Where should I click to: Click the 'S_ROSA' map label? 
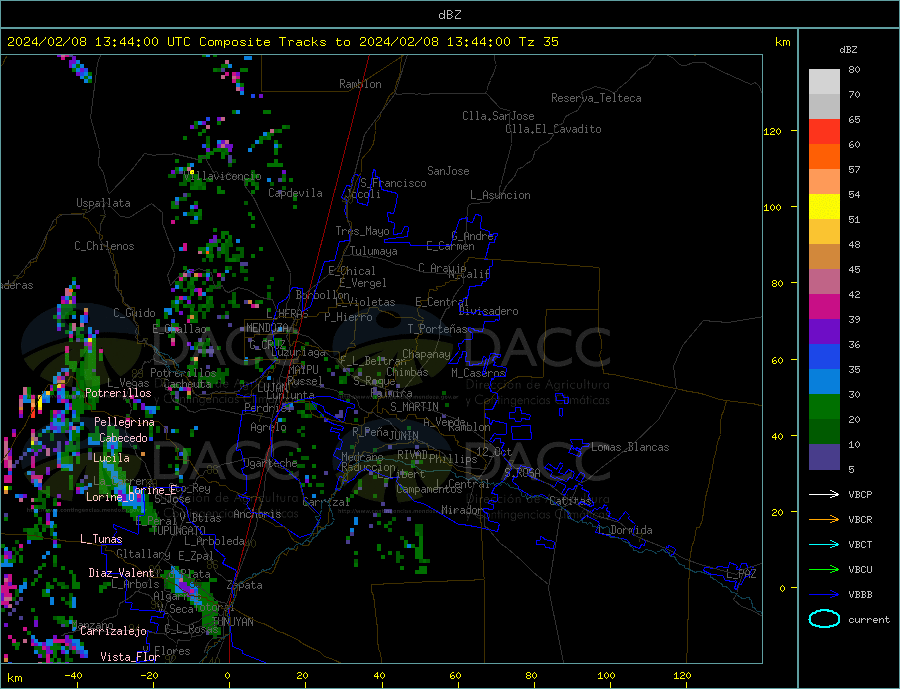click(522, 473)
